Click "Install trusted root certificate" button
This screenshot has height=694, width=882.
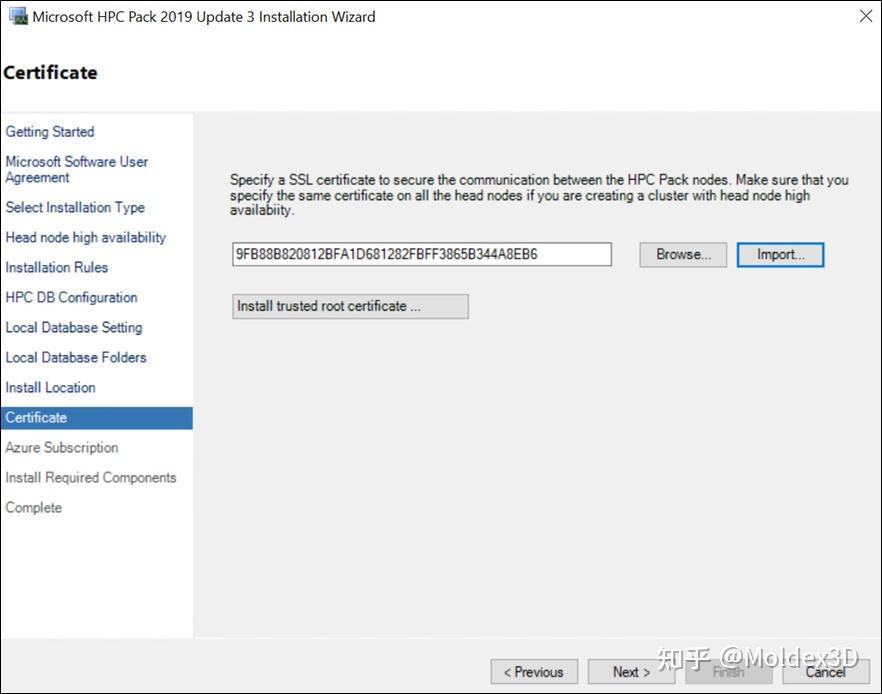pyautogui.click(x=349, y=306)
